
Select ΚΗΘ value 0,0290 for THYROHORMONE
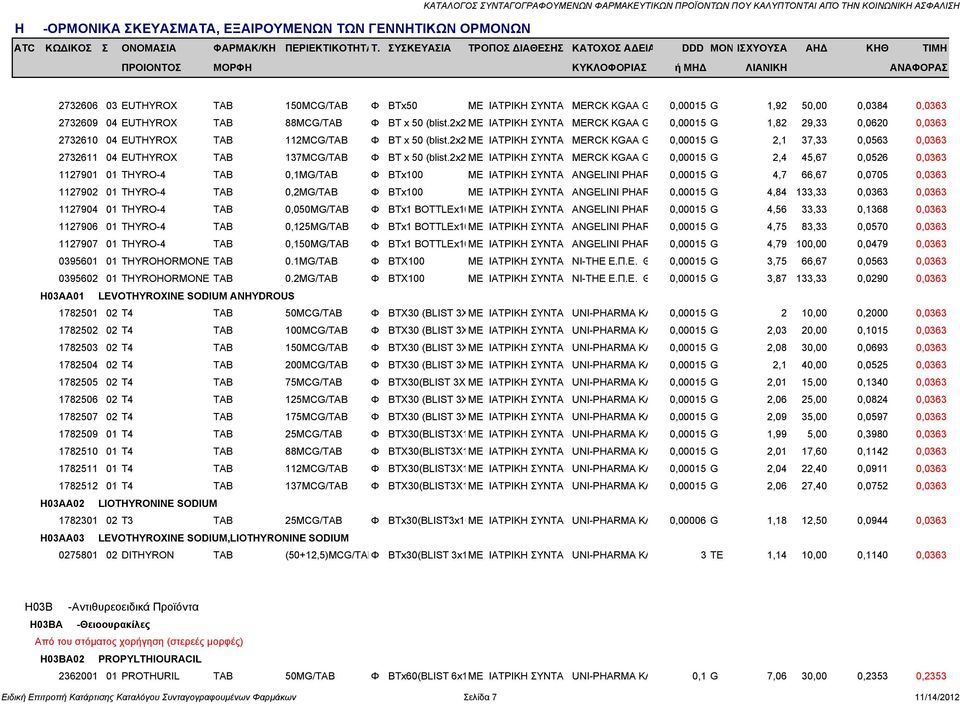(872, 279)
